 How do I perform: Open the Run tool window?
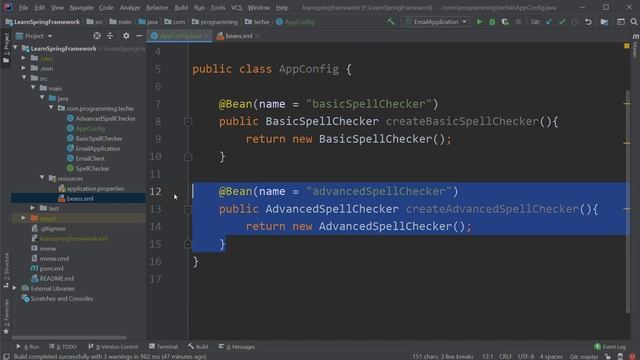28,347
